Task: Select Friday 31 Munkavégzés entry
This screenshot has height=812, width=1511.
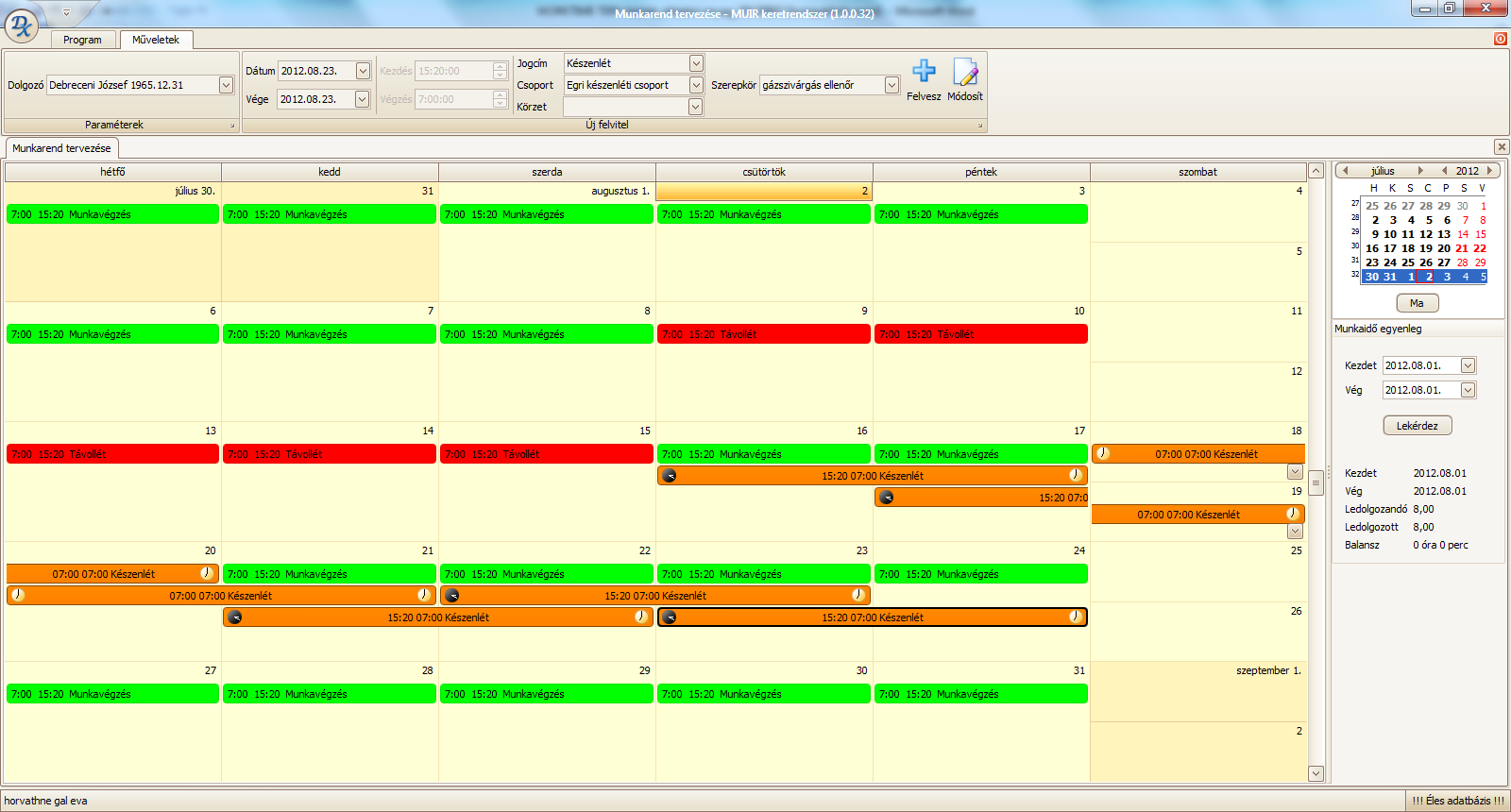Action: [980, 694]
